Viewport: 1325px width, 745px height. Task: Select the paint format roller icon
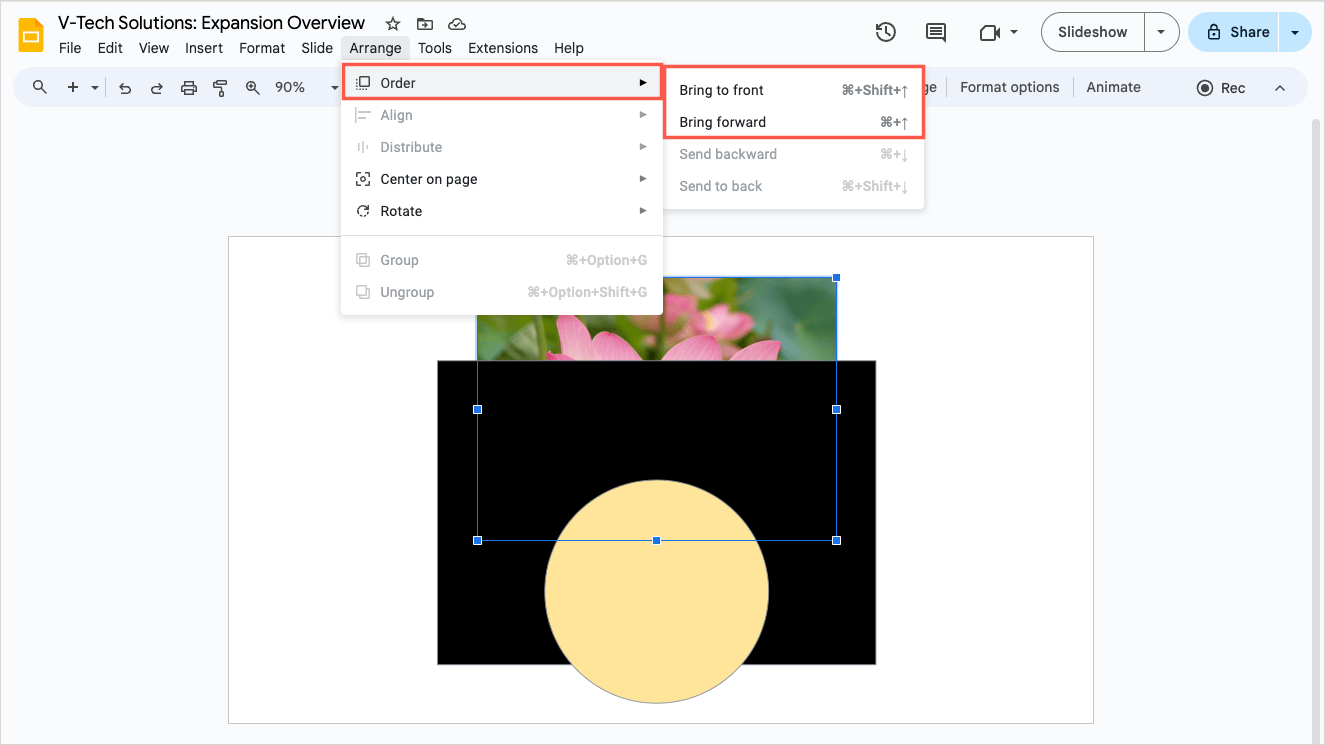[x=220, y=88]
